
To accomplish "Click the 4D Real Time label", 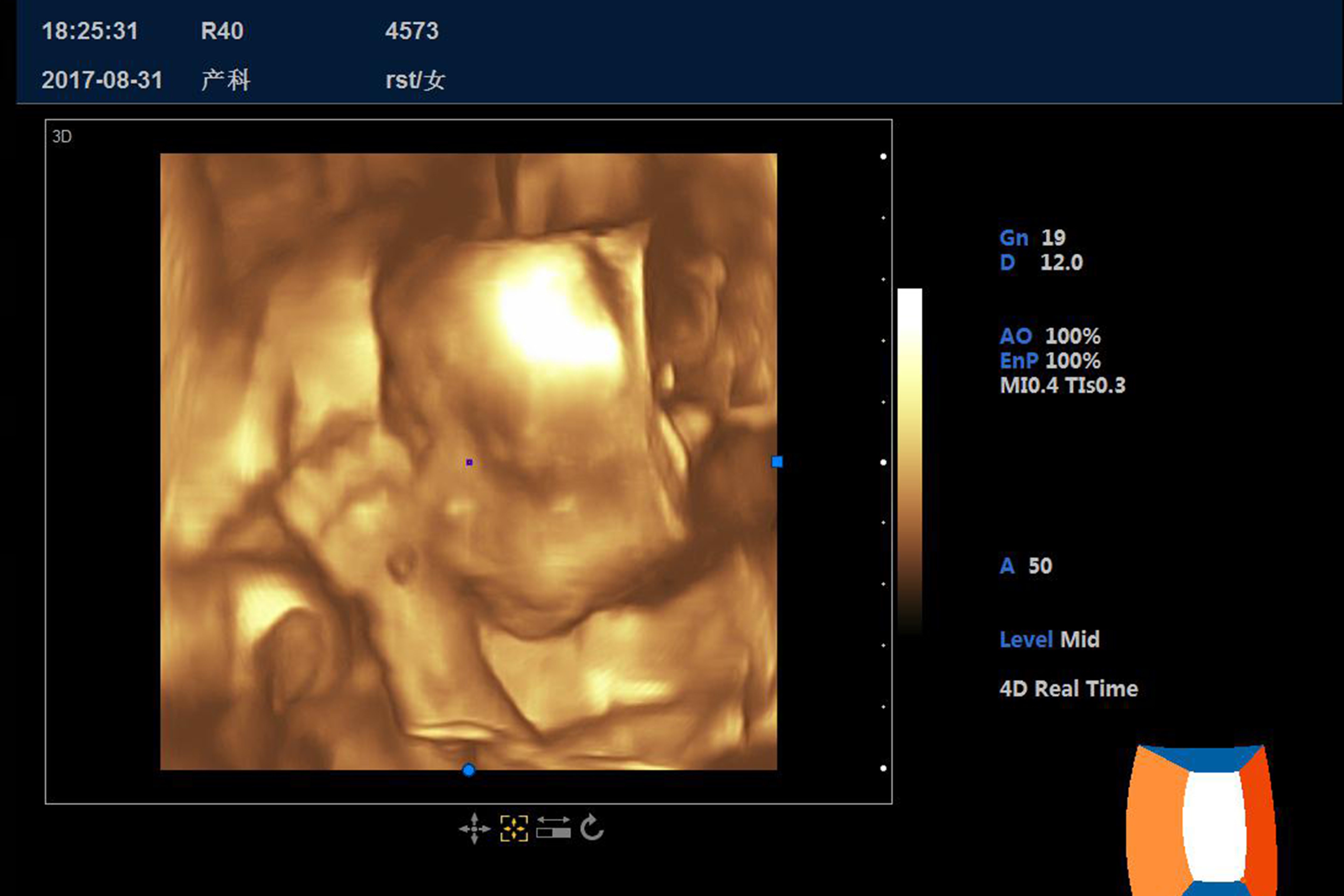I will coord(1069,689).
